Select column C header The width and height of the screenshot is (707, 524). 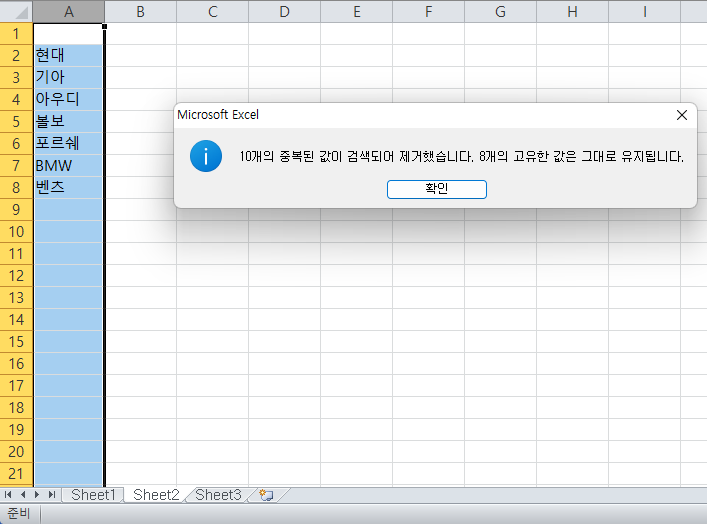(x=212, y=11)
